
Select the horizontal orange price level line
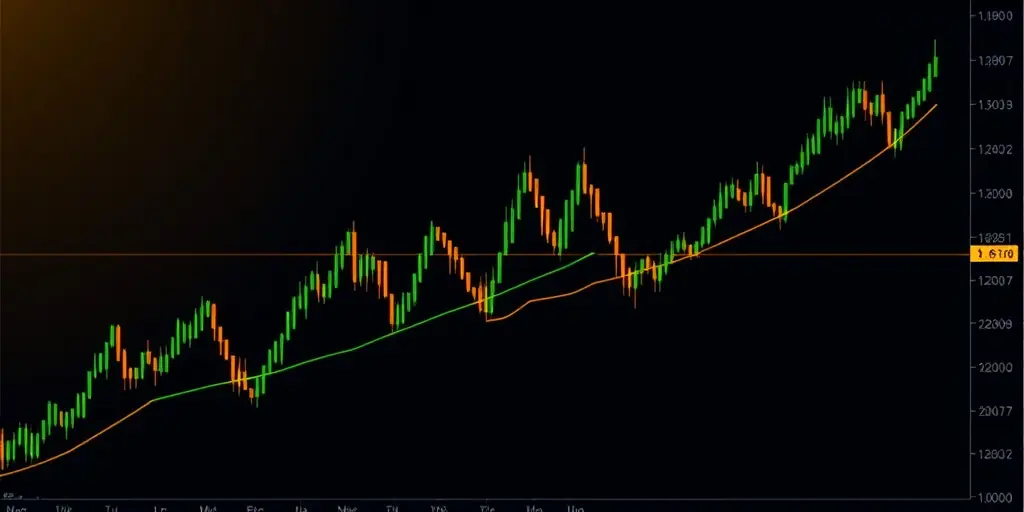pos(485,254)
